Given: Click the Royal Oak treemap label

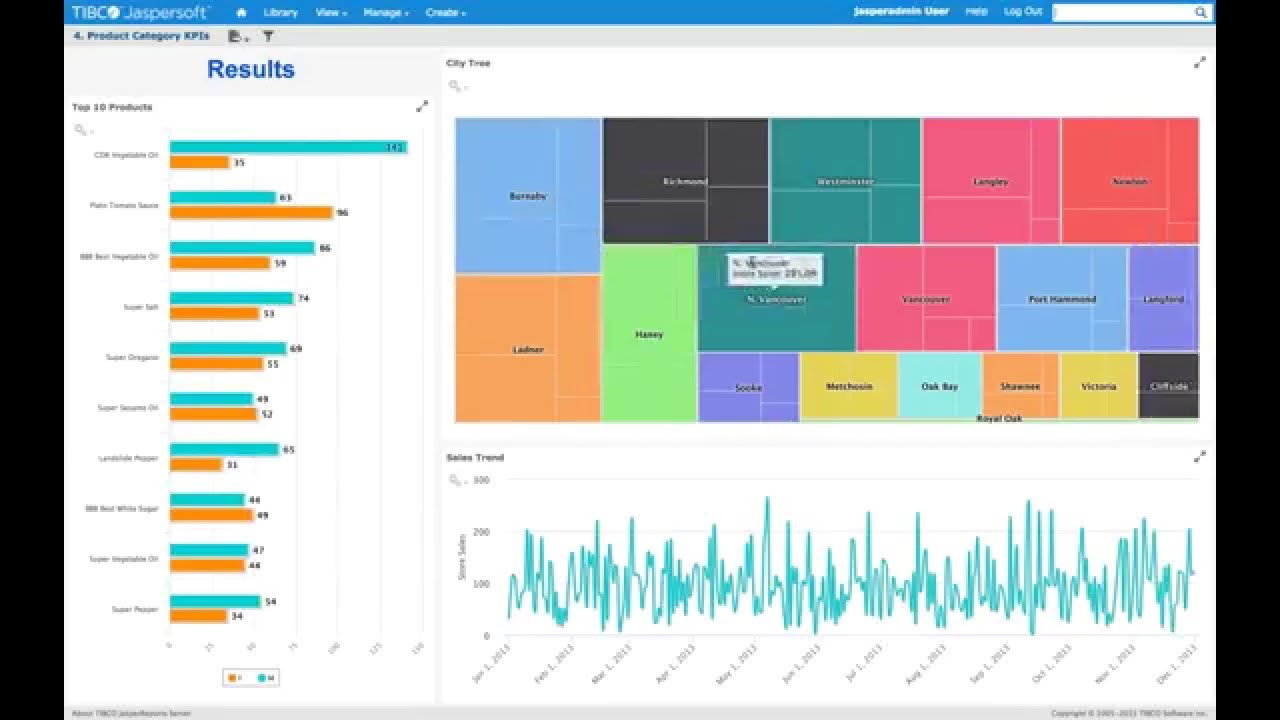Looking at the screenshot, I should point(999,418).
